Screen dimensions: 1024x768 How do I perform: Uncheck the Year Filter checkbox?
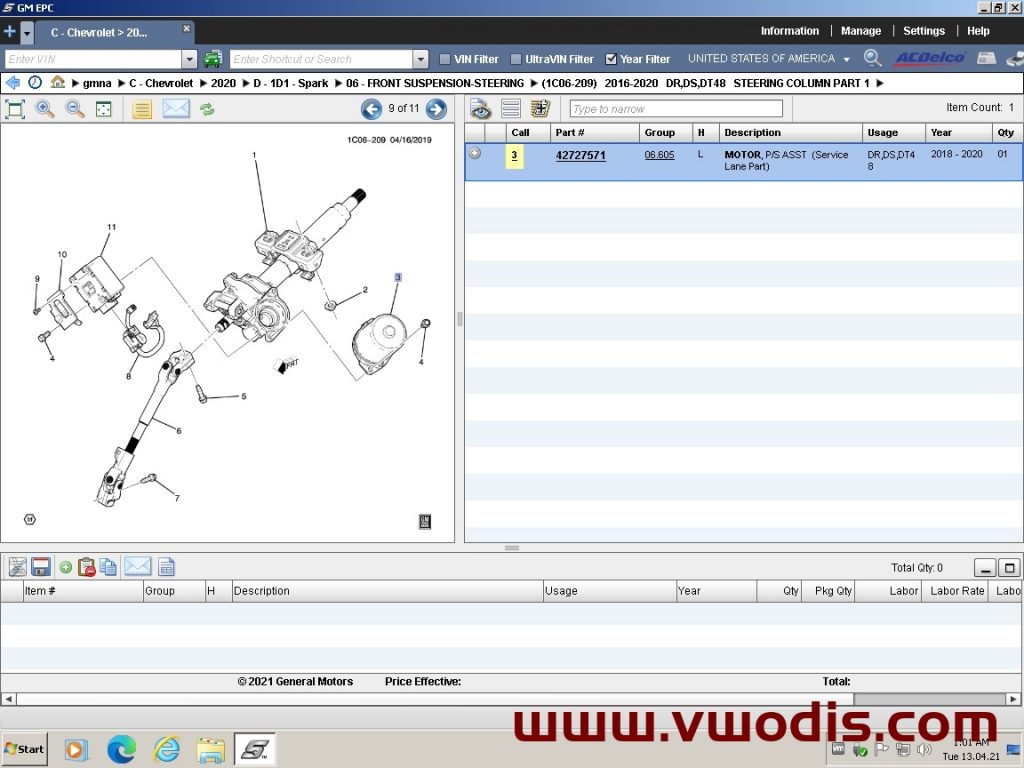(611, 59)
